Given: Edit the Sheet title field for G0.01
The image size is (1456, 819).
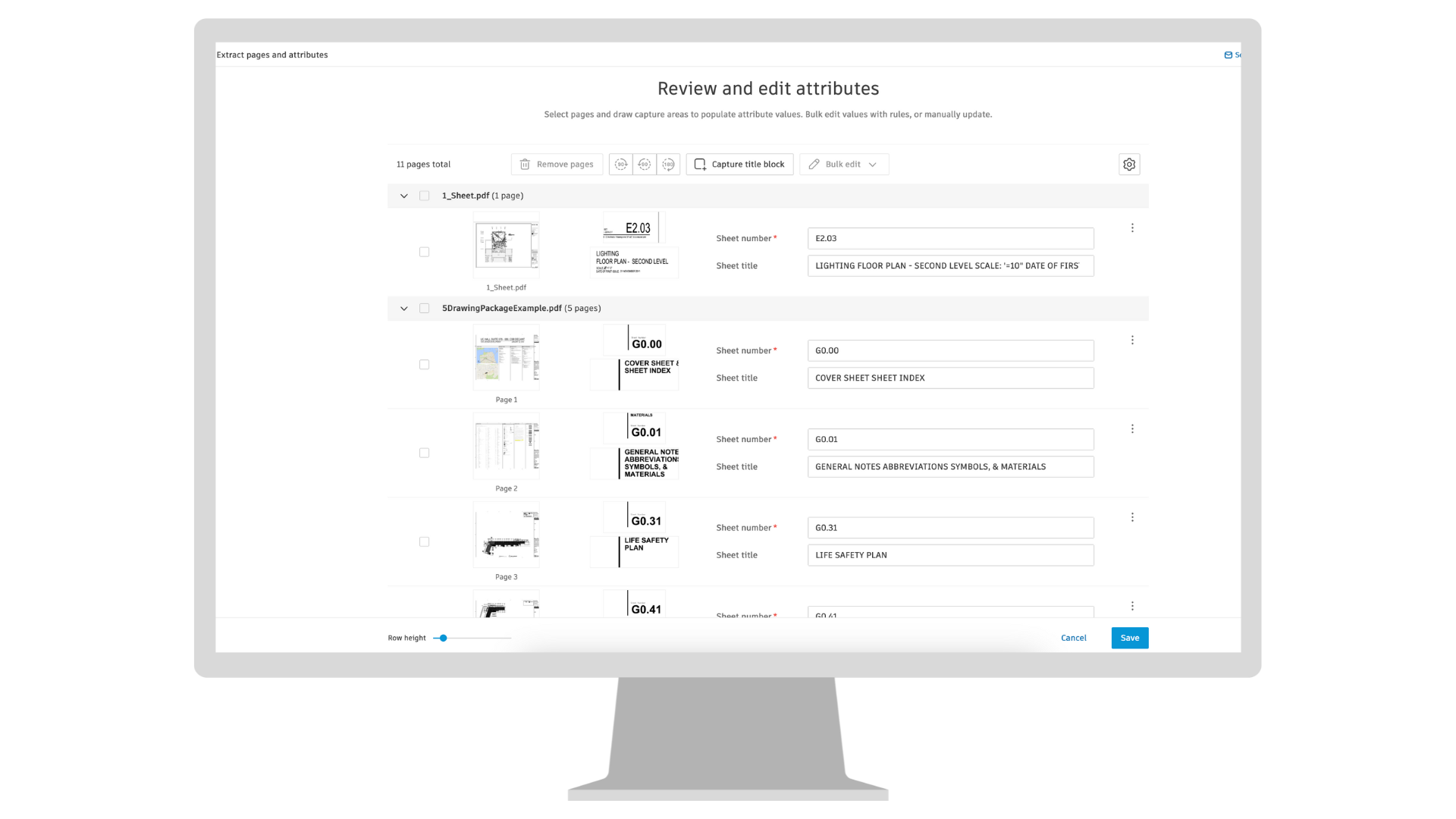Looking at the screenshot, I should [950, 466].
